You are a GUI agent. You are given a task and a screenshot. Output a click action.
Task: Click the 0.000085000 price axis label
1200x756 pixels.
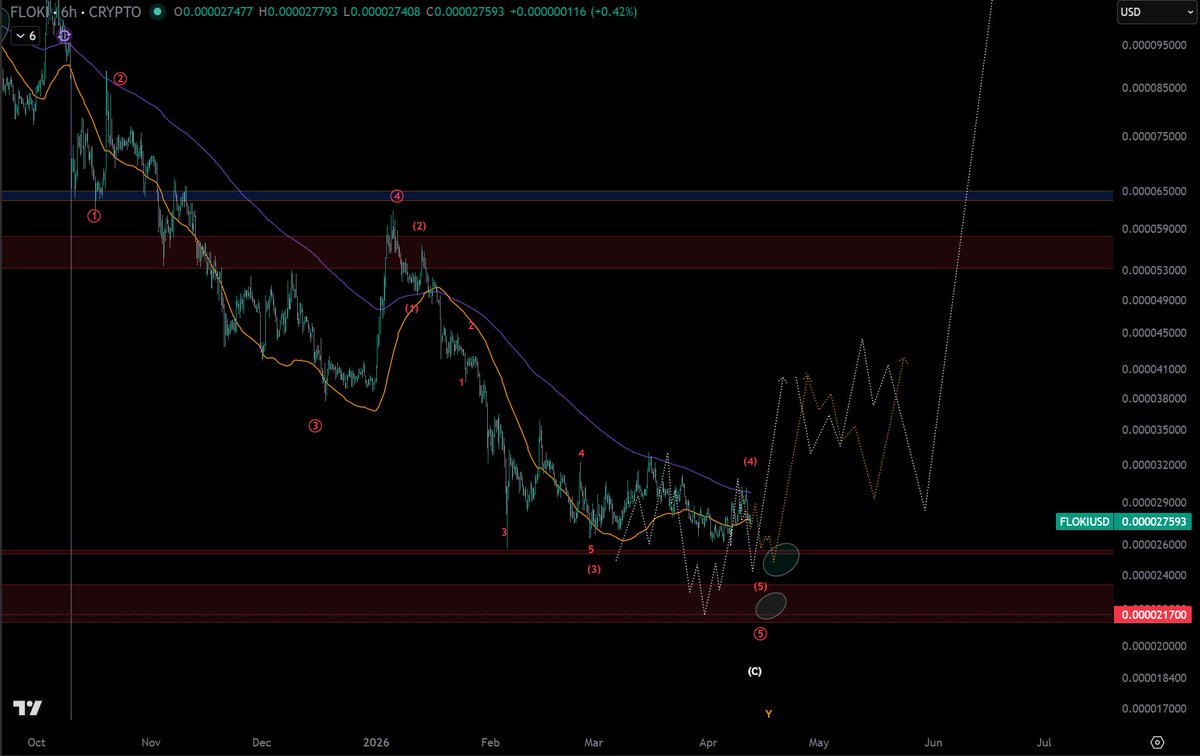click(1154, 88)
